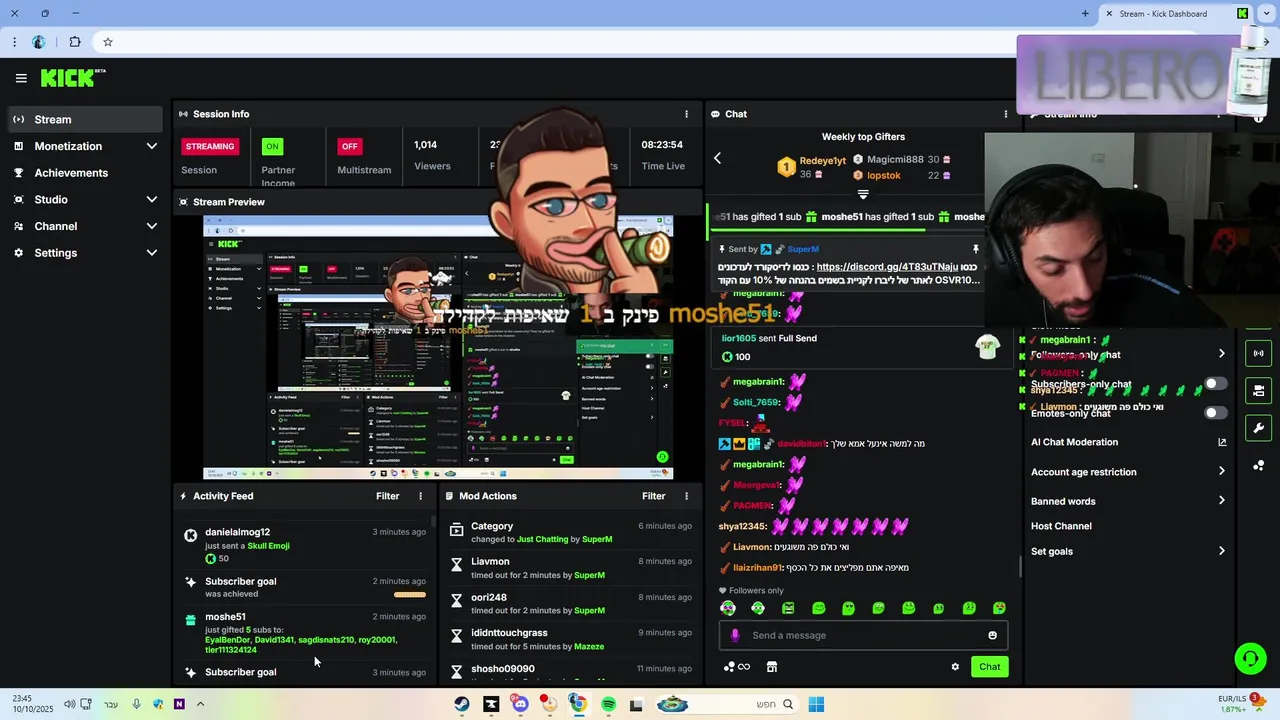Open the green headset support button
This screenshot has width=1280, height=720.
click(x=1250, y=658)
